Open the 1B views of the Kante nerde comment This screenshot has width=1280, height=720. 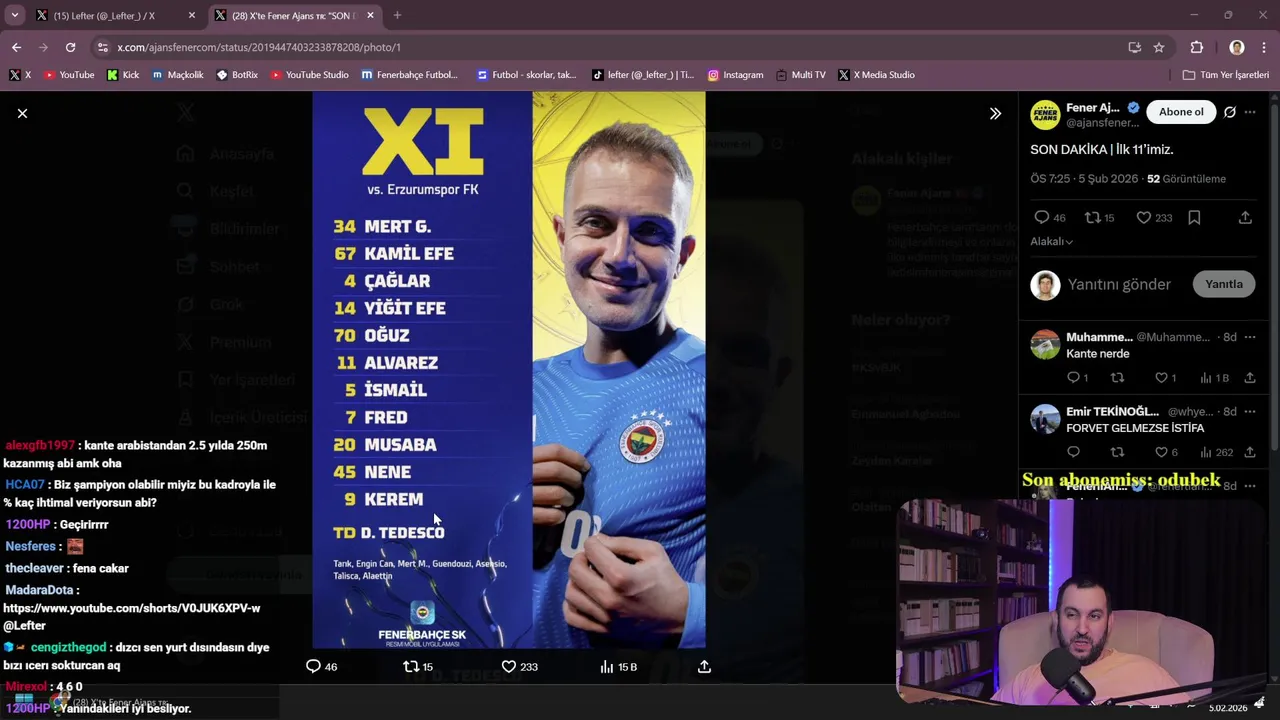click(x=1214, y=378)
